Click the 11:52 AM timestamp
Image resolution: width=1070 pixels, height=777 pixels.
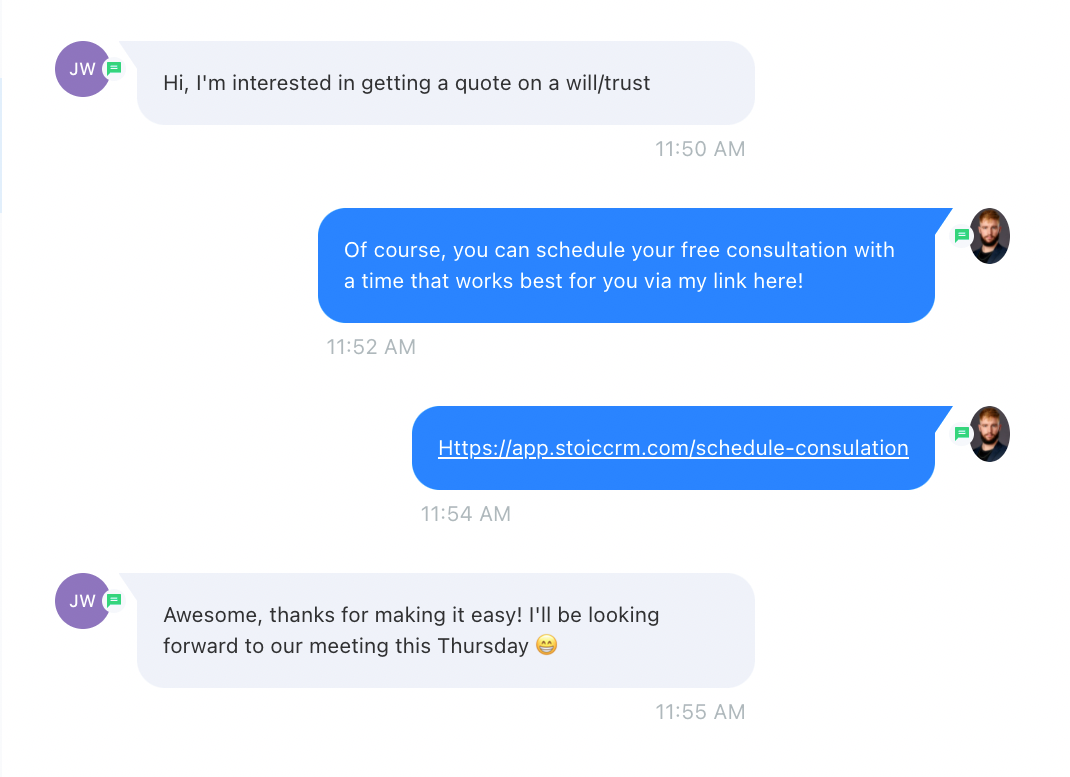point(371,347)
